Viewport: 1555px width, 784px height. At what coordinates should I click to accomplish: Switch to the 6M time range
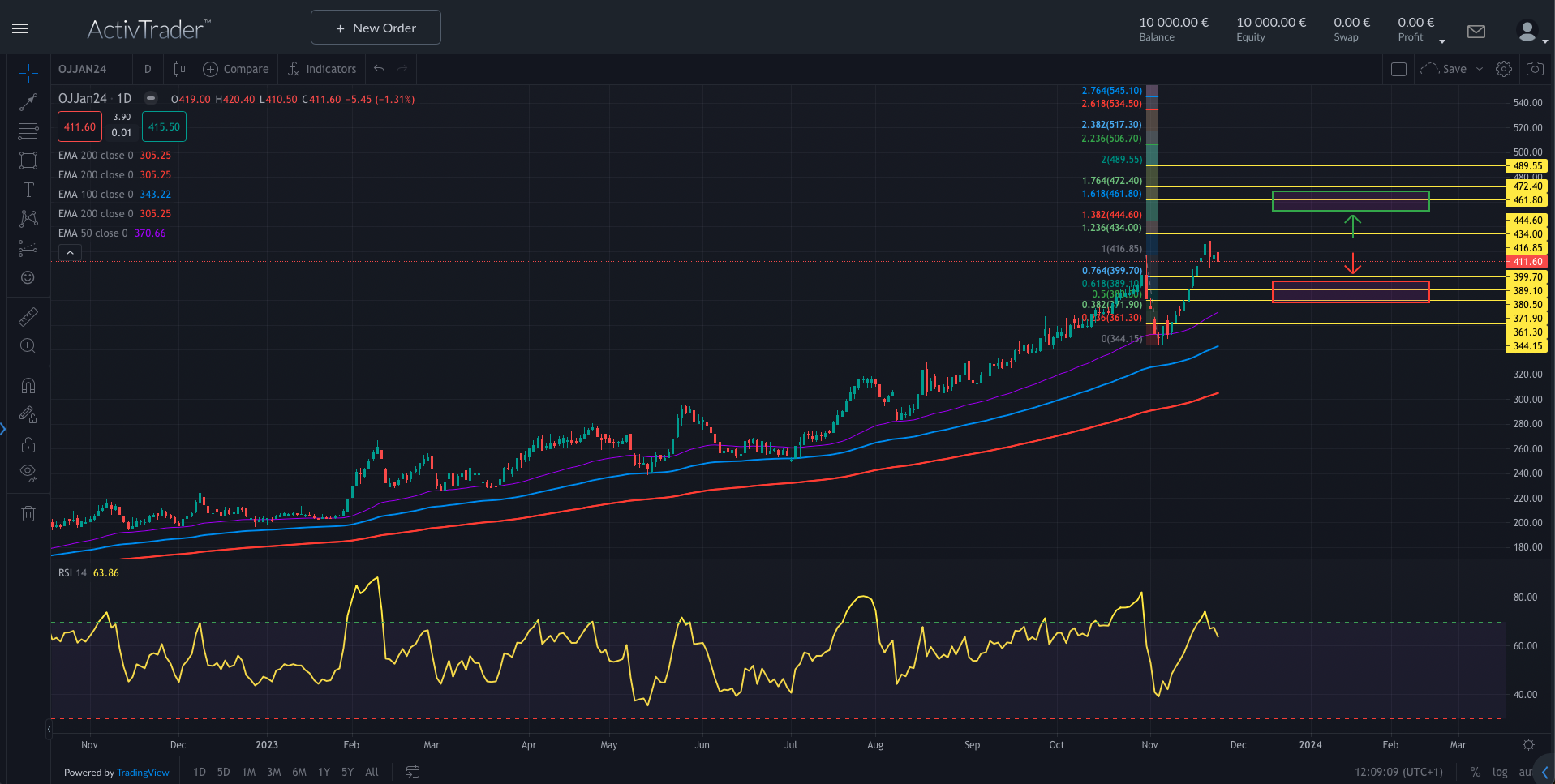299,772
